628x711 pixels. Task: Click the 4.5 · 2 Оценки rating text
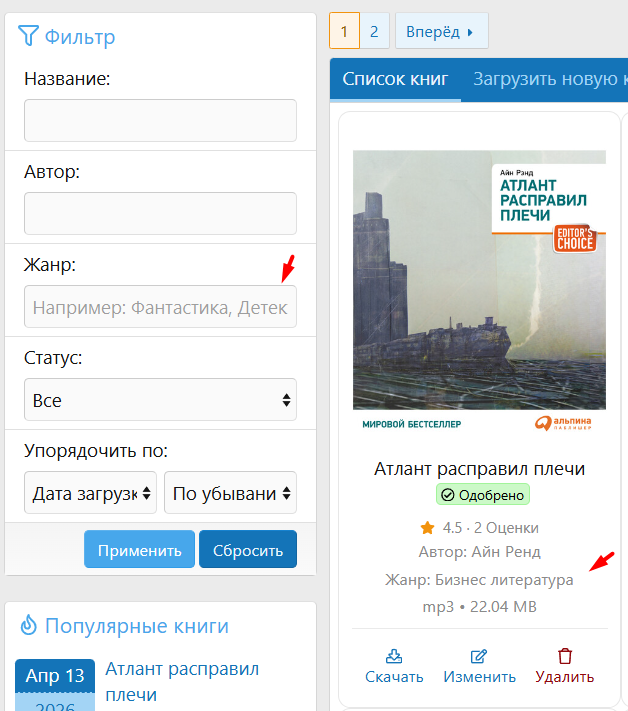491,528
